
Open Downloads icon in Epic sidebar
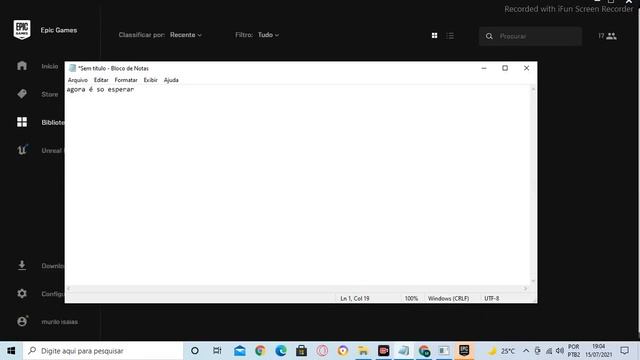coord(22,265)
